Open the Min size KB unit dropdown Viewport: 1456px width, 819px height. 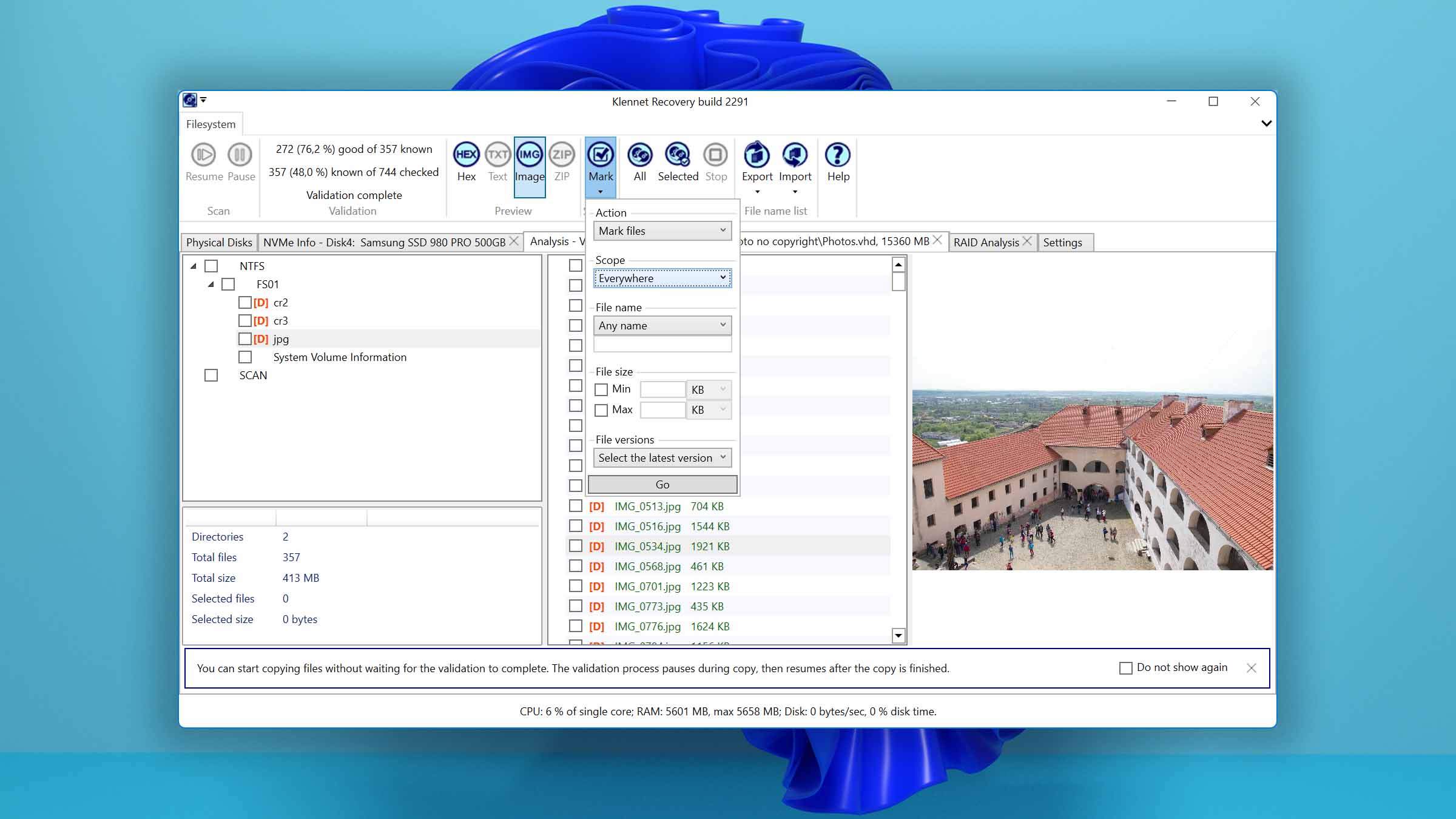click(709, 389)
